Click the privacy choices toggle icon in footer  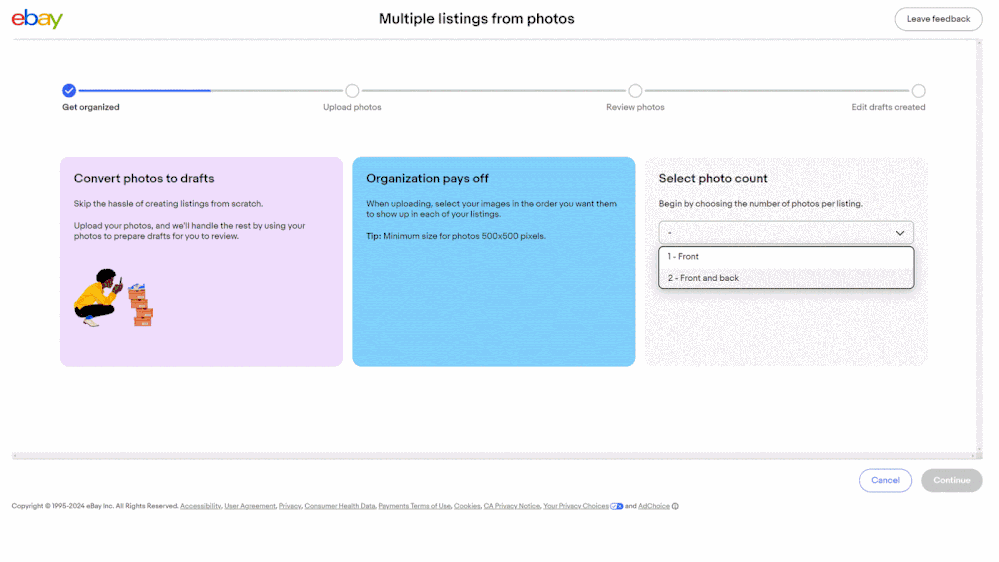pyautogui.click(x=617, y=506)
